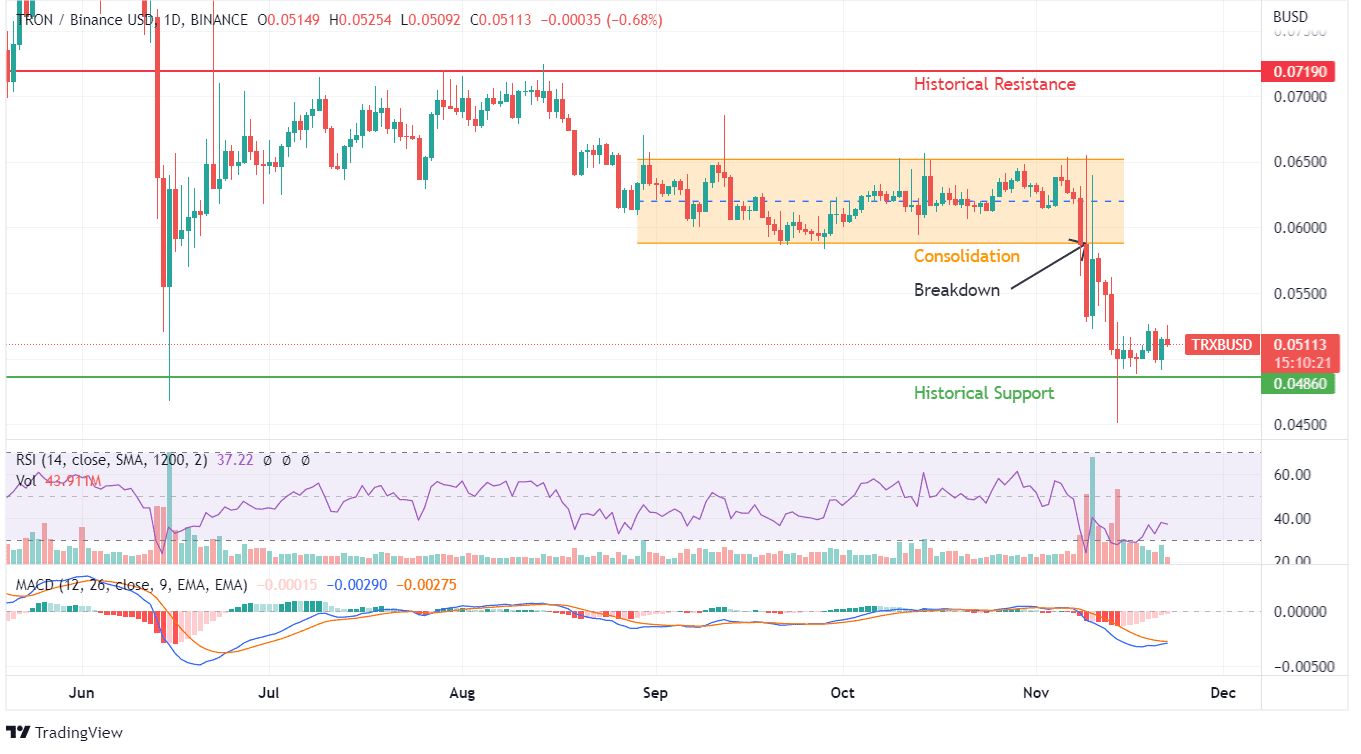Click the close value C0.05113 in header
1361x754 pixels.
coord(502,20)
